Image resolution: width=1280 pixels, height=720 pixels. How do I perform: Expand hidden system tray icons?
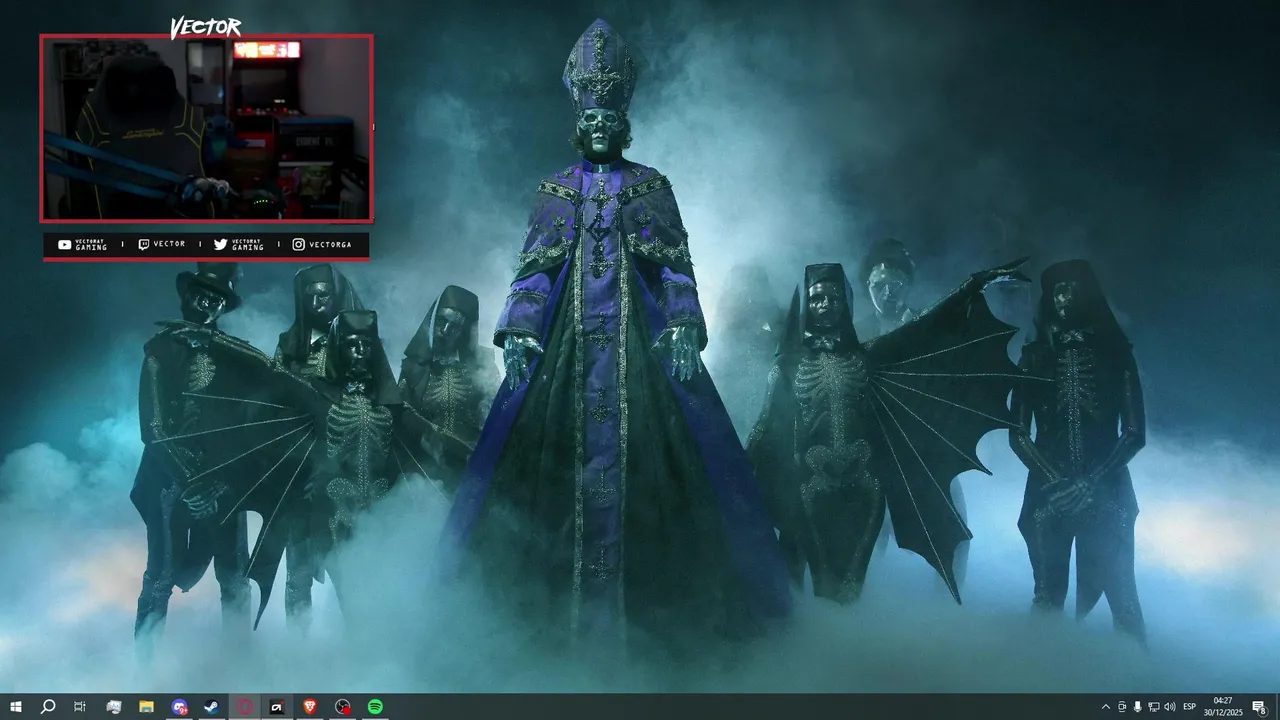[1105, 707]
